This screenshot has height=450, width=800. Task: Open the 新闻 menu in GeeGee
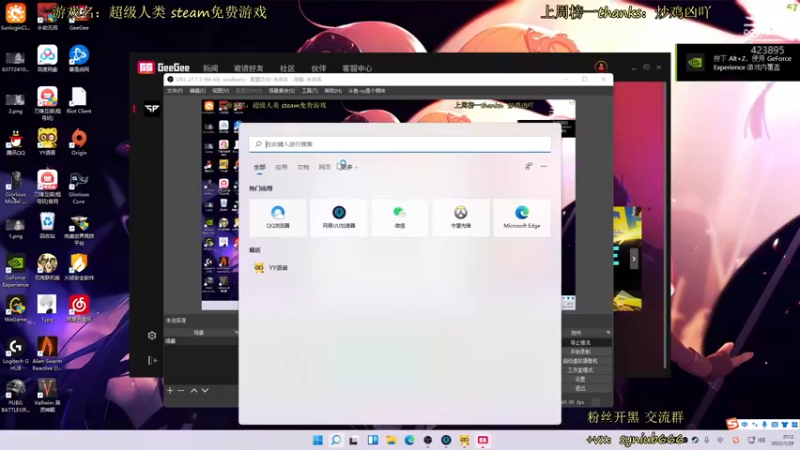tap(210, 68)
